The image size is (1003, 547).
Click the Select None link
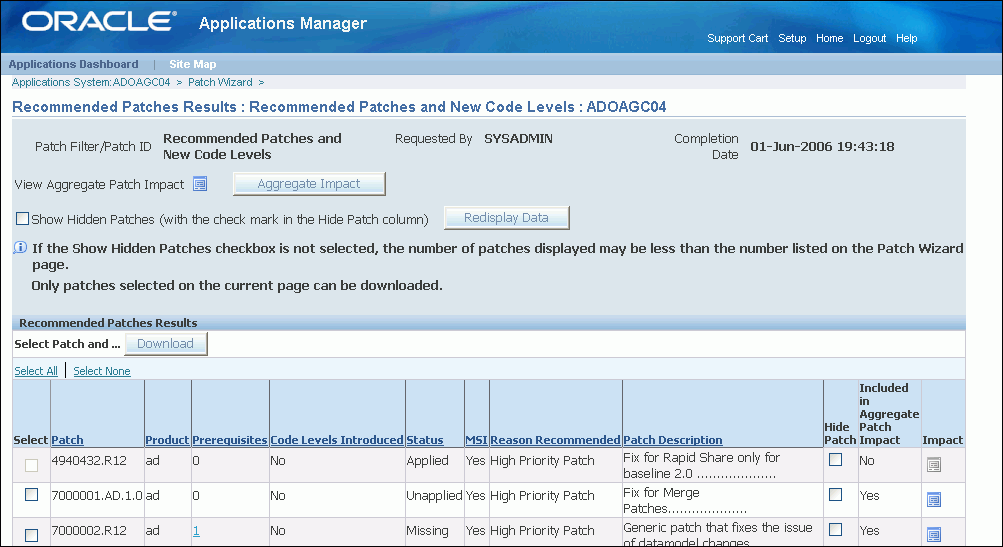coord(102,371)
